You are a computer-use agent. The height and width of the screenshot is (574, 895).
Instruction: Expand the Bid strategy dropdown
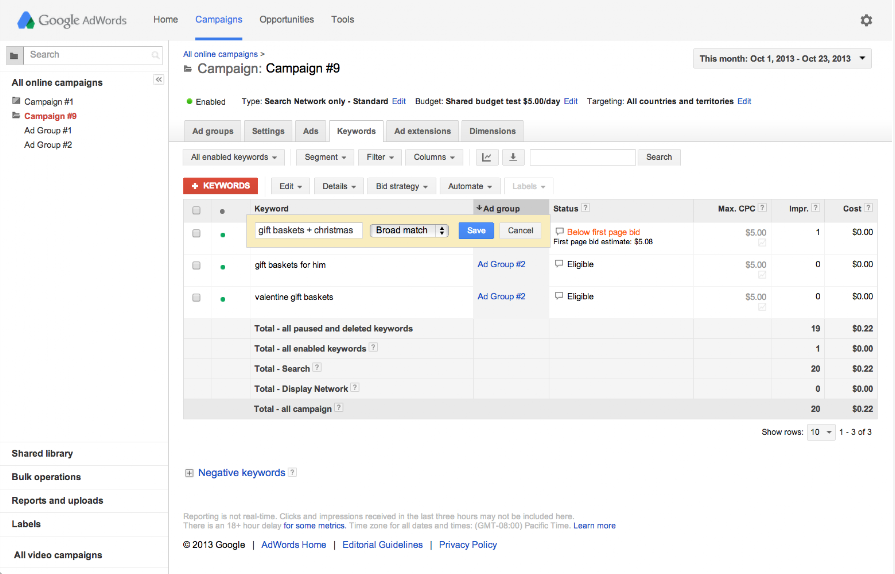pos(403,186)
